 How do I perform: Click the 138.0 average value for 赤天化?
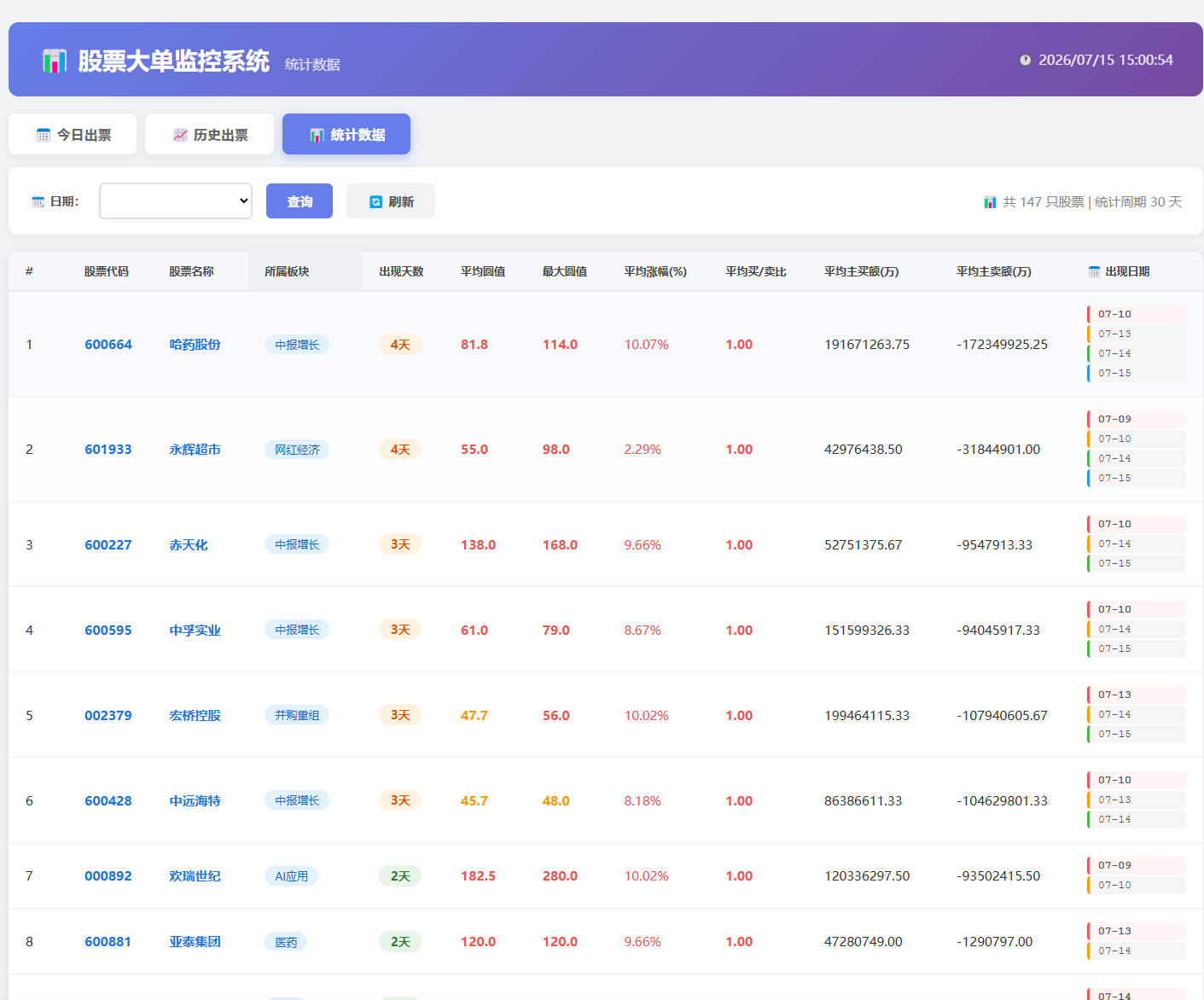[478, 544]
